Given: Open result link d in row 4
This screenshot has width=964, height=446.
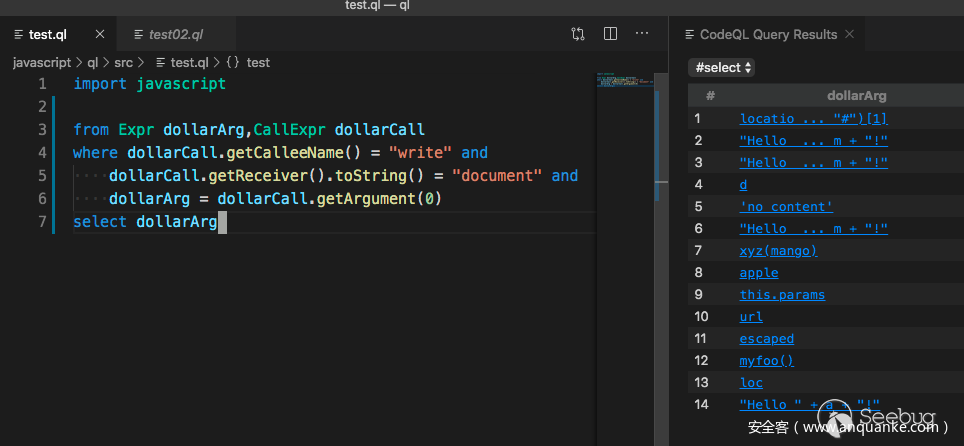Looking at the screenshot, I should (743, 185).
